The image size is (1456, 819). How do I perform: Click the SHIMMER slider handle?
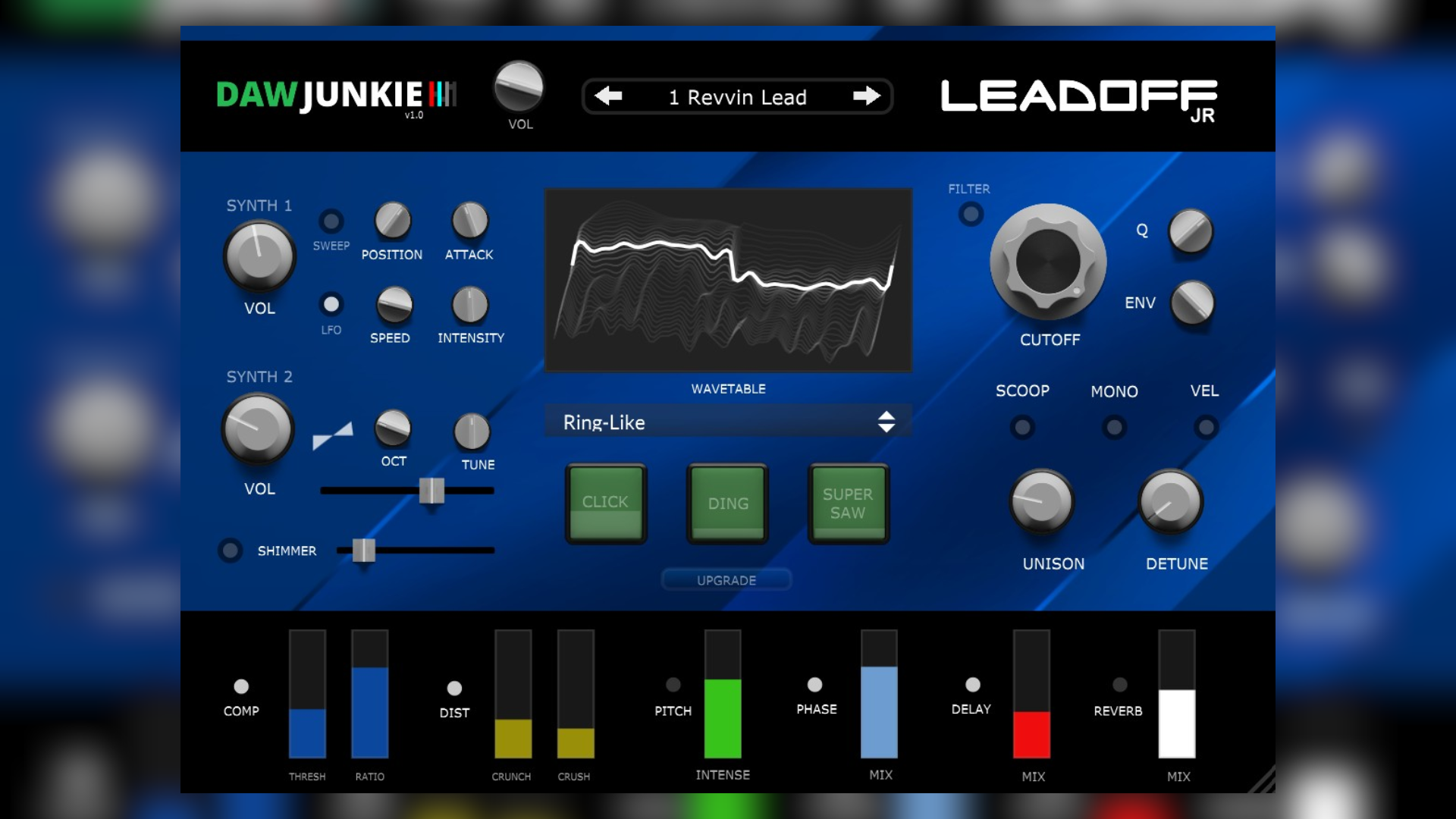point(363,551)
